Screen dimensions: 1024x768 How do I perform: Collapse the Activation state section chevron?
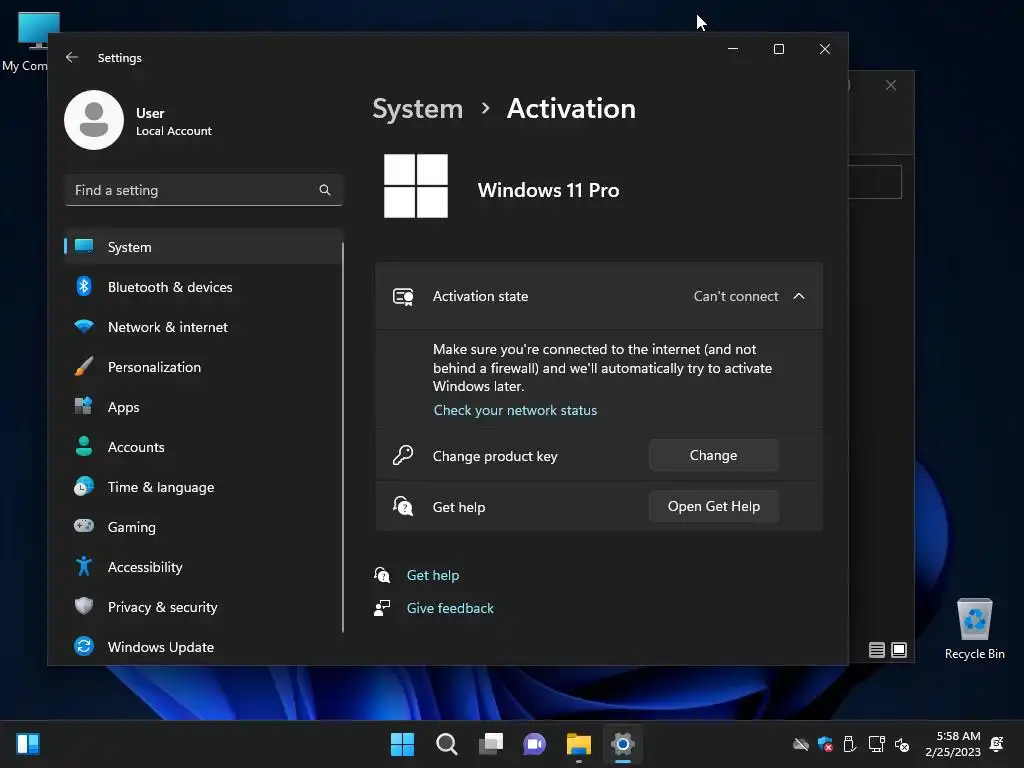pyautogui.click(x=799, y=296)
